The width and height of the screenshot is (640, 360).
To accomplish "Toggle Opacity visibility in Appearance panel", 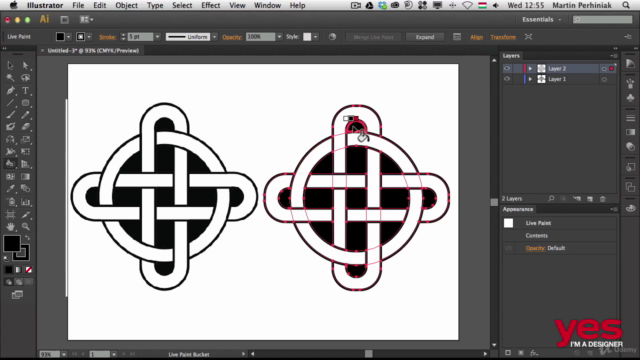I will [x=508, y=248].
